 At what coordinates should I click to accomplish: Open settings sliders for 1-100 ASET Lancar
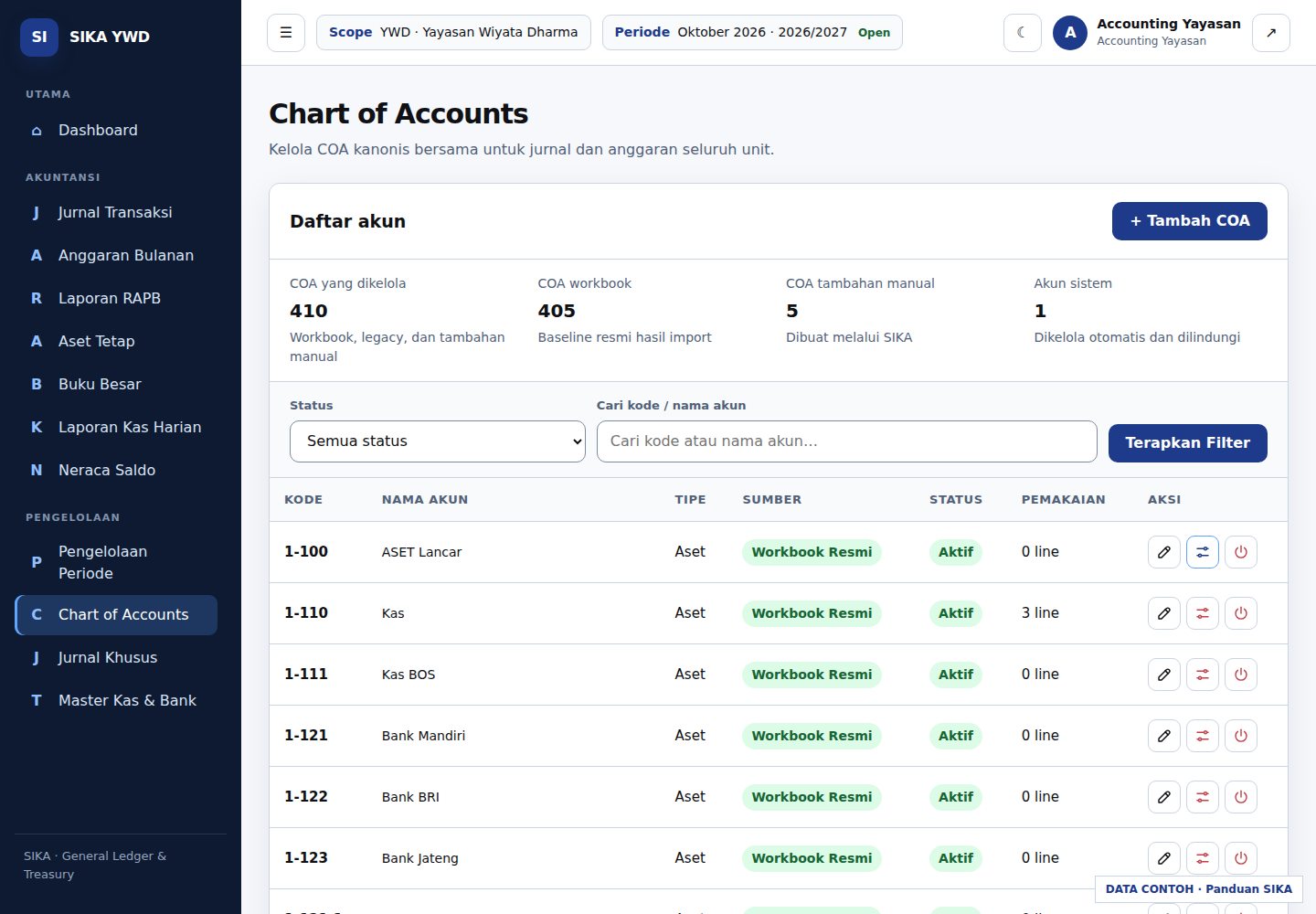coord(1203,552)
